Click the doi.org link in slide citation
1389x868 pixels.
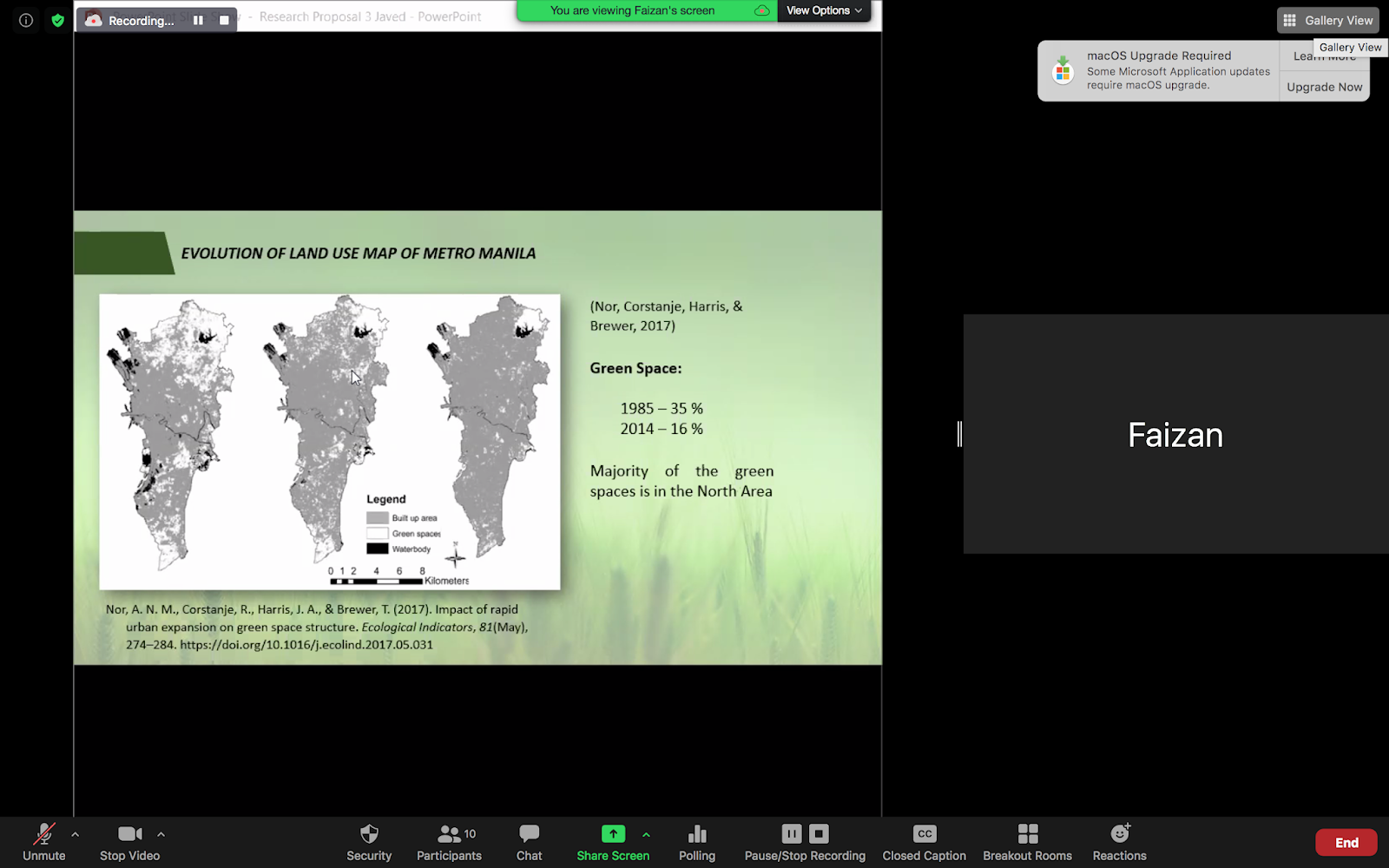[306, 645]
